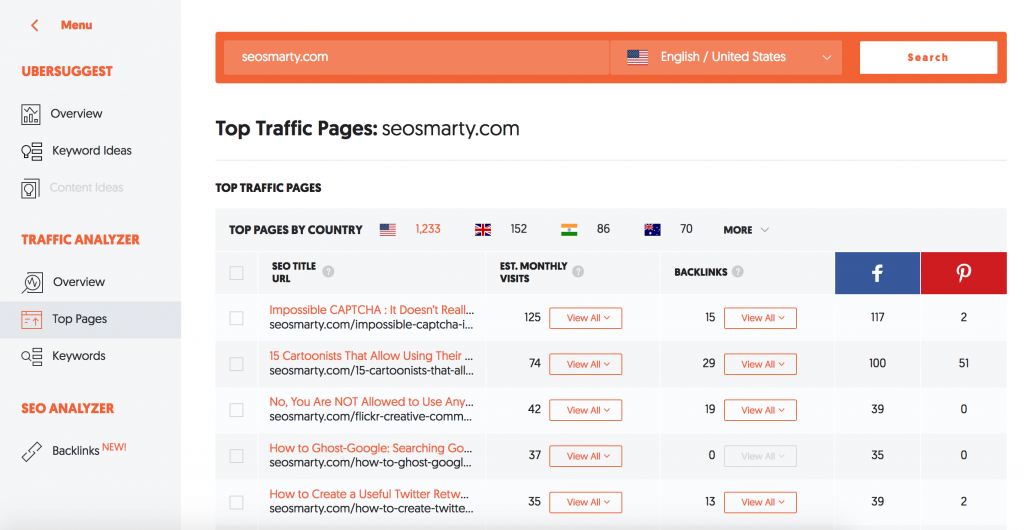Select India count 86 in country filter
The width and height of the screenshot is (1024, 530).
pos(603,229)
